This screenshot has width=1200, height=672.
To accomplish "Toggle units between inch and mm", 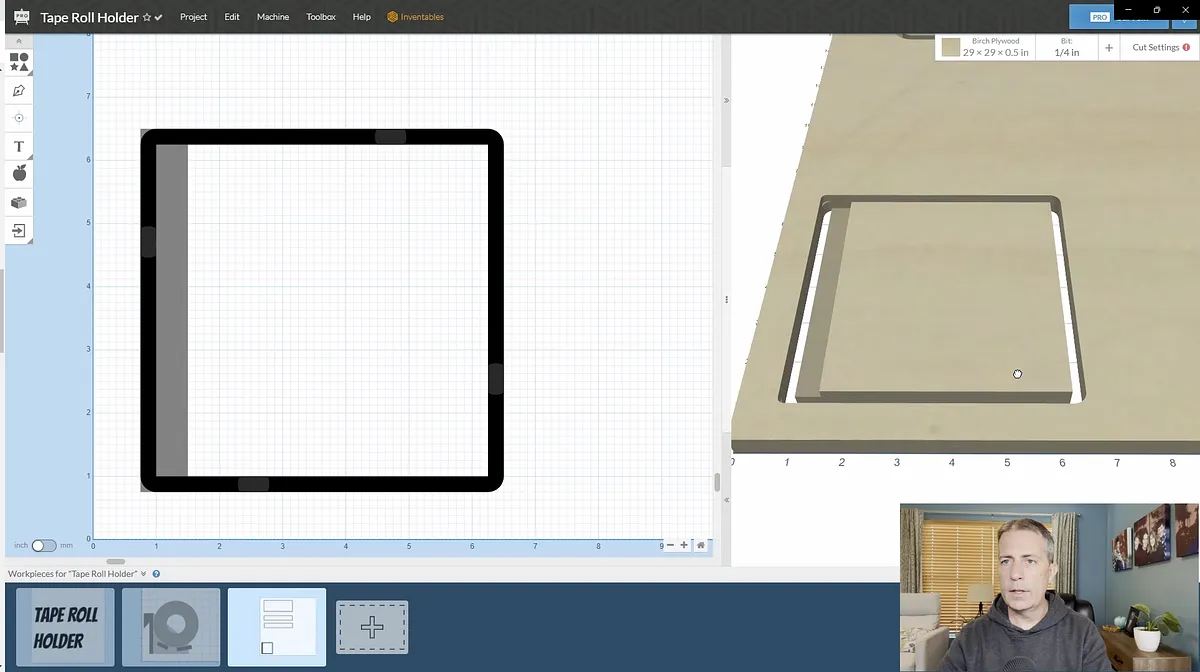I will [44, 546].
